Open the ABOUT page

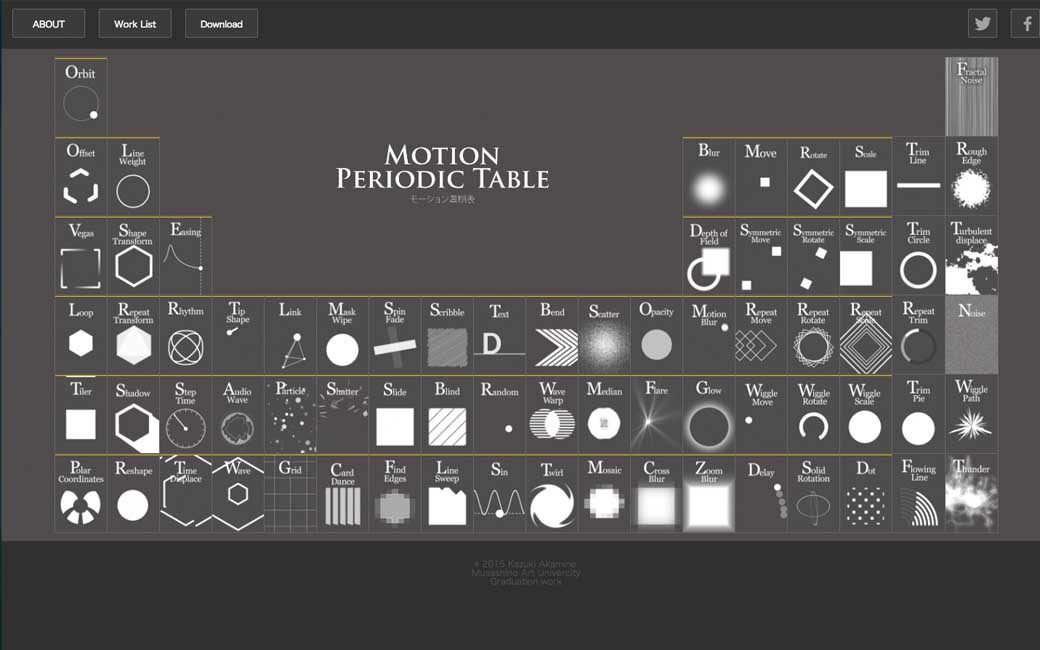point(48,24)
